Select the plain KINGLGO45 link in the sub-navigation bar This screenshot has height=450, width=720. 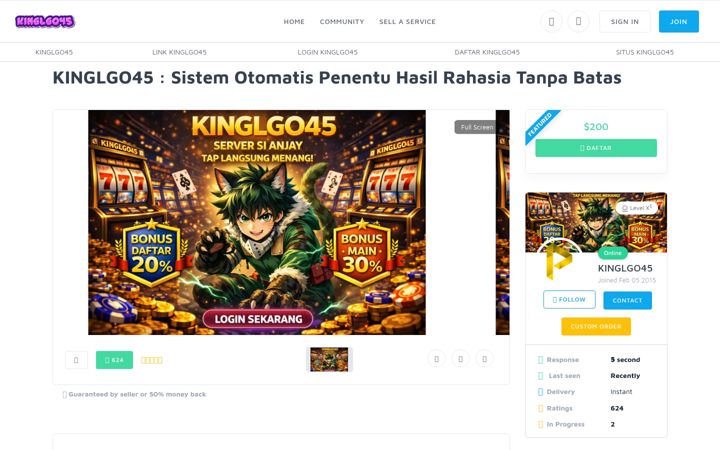pos(54,52)
